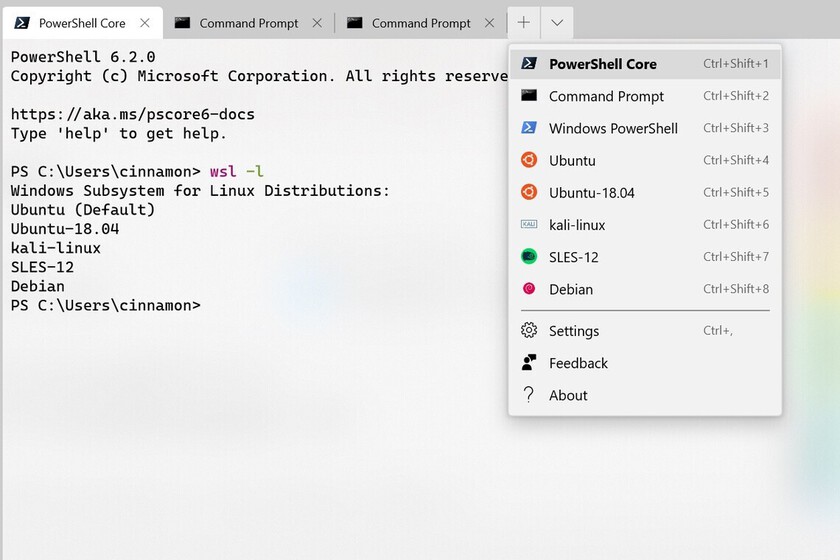
Task: Open the Ubuntu-18.04 profile
Action: tap(645, 192)
